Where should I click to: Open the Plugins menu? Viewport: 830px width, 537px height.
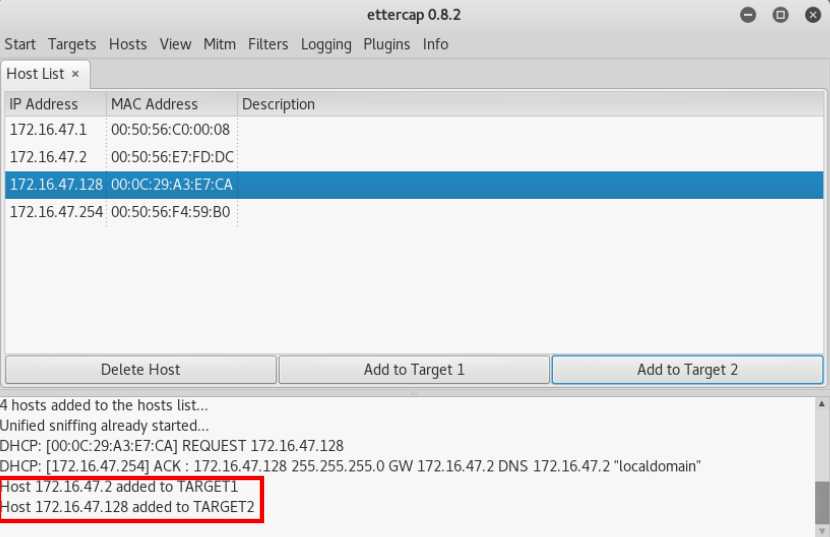click(387, 44)
